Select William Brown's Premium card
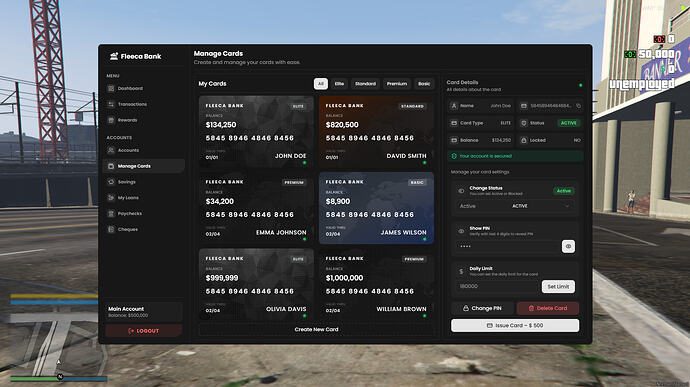This screenshot has height=387, width=690. point(376,285)
